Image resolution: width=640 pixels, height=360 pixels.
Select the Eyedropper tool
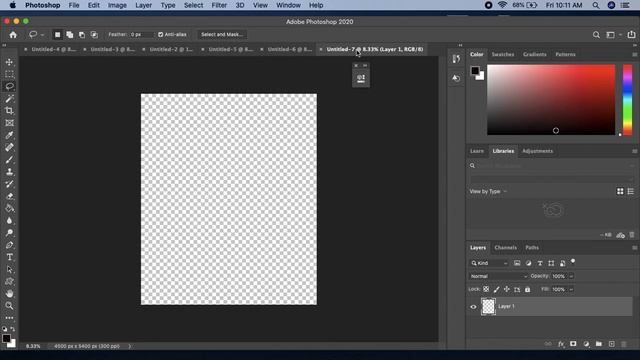coord(9,135)
